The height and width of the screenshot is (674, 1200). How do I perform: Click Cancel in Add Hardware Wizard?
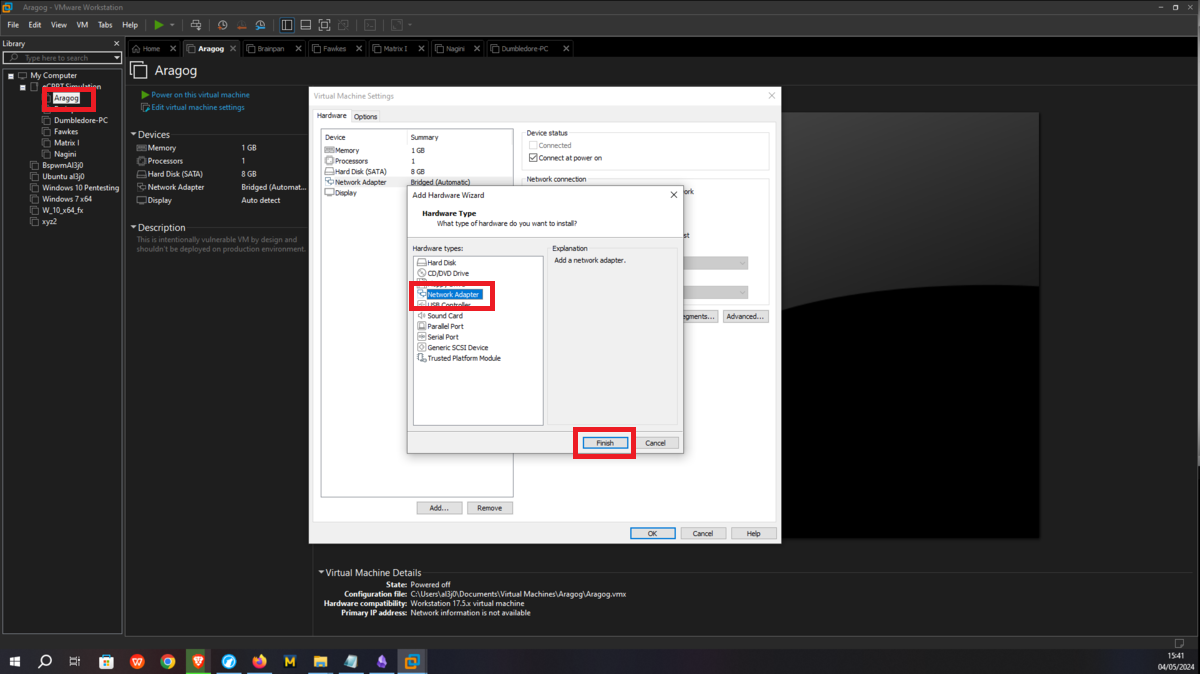(655, 443)
